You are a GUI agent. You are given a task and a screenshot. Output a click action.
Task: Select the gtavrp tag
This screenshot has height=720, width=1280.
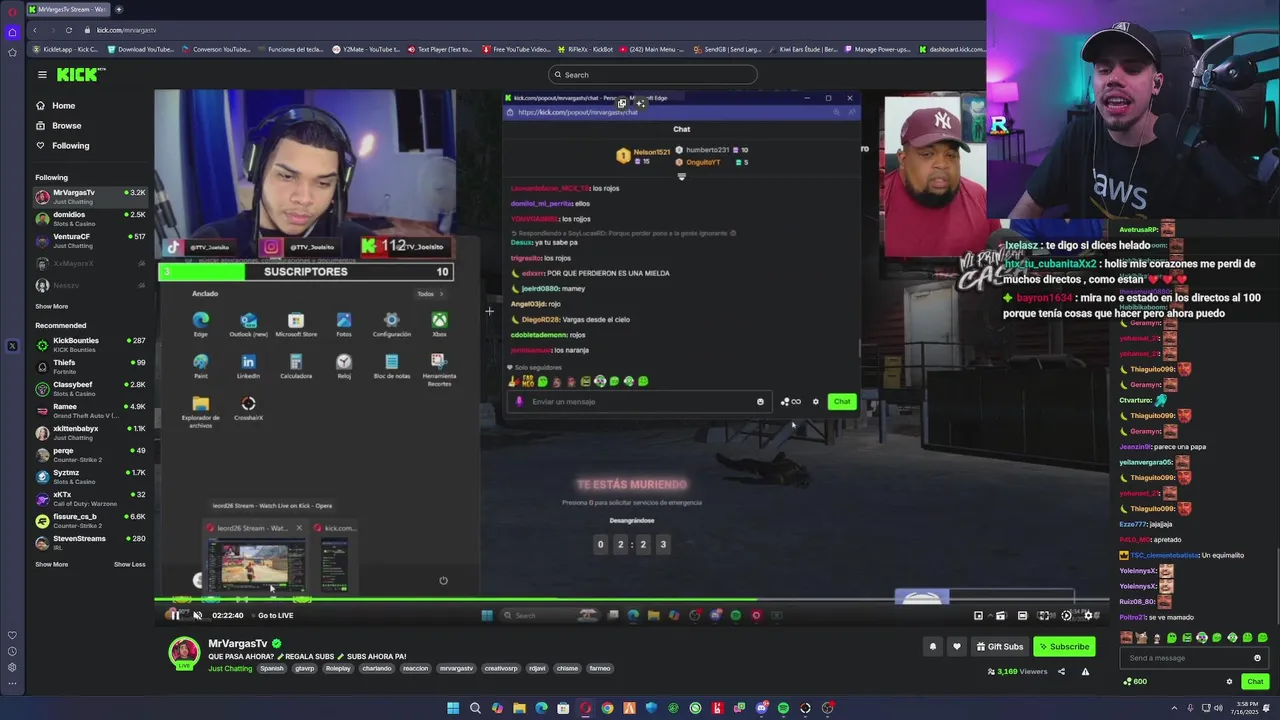click(x=304, y=668)
